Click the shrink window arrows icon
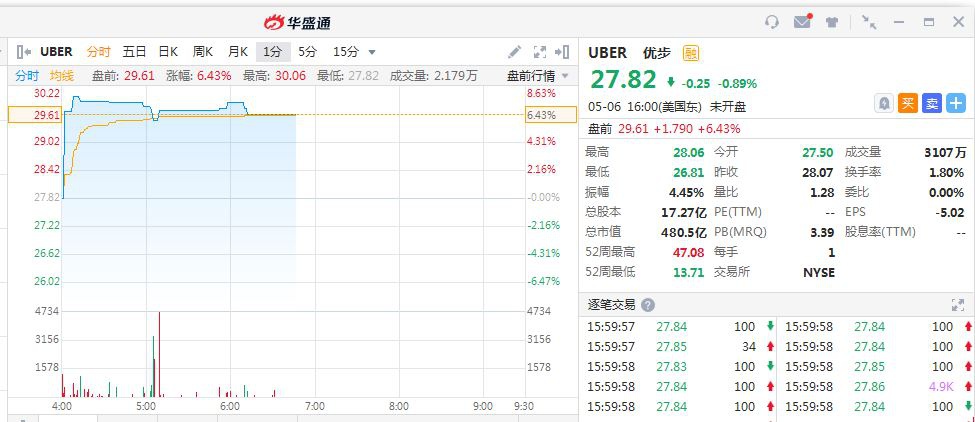The width and height of the screenshot is (975, 422). [868, 22]
